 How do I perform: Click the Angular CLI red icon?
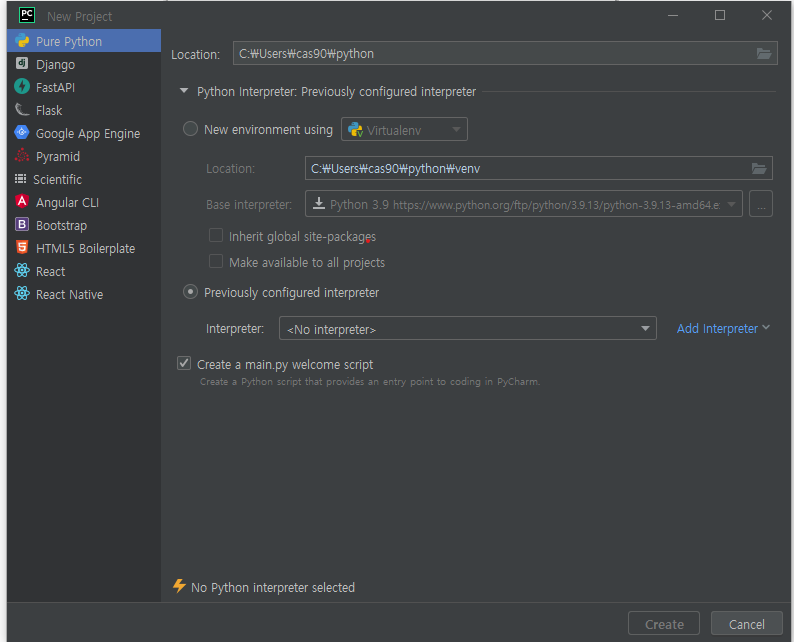[x=22, y=202]
